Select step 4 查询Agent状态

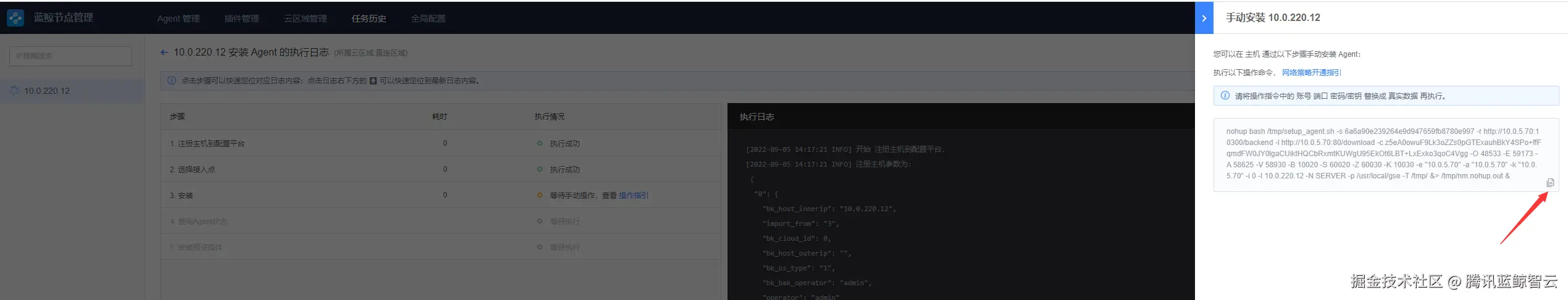click(440, 221)
